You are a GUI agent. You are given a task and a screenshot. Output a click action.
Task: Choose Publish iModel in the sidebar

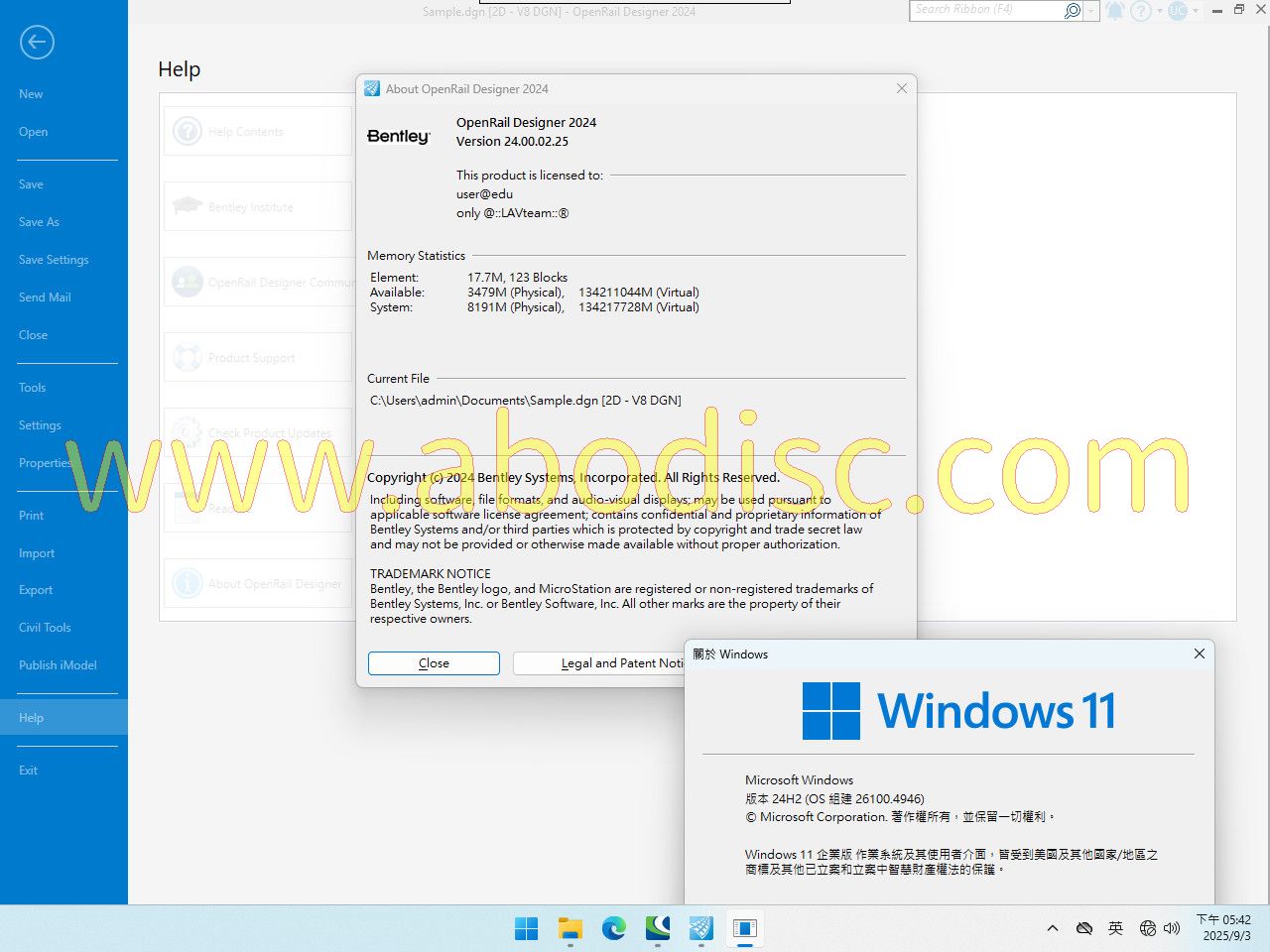click(x=58, y=665)
